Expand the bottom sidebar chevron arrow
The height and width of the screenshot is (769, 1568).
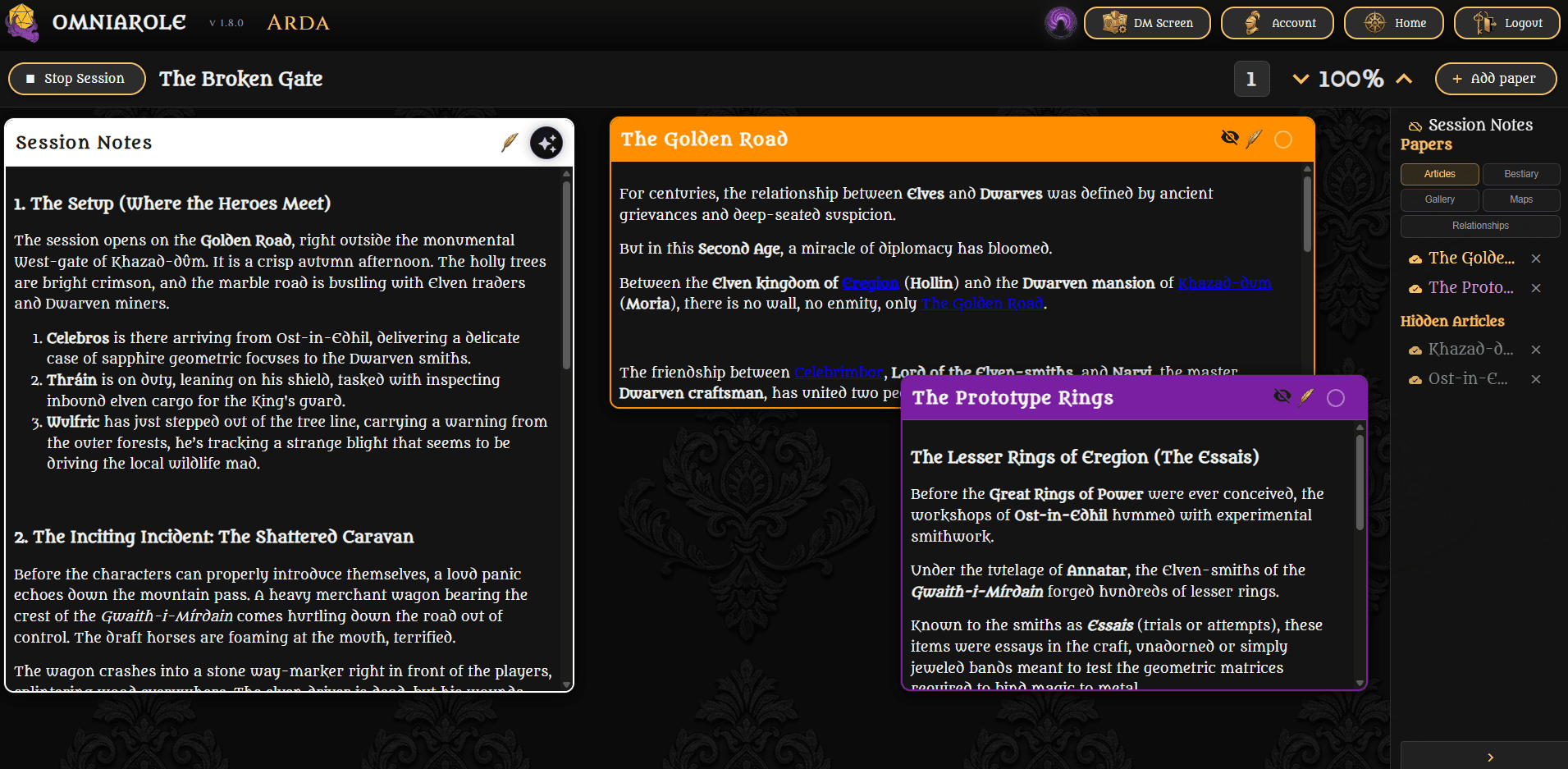tap(1490, 757)
